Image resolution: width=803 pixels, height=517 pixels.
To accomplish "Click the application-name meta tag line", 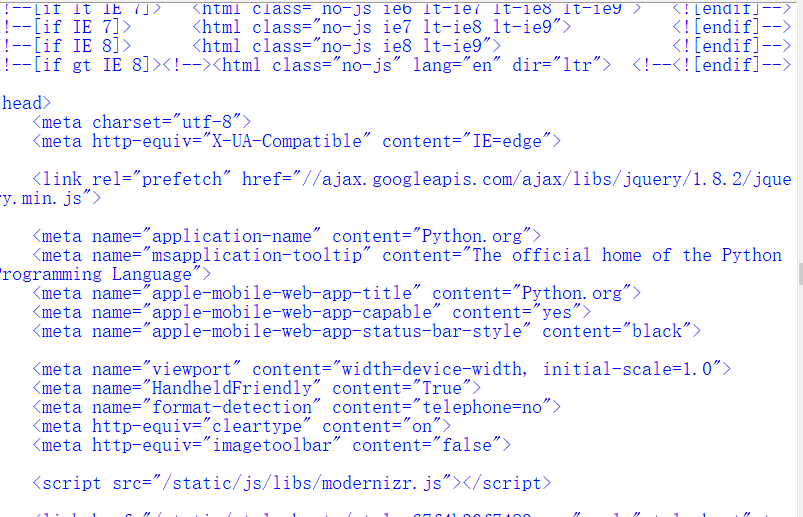I will point(287,236).
